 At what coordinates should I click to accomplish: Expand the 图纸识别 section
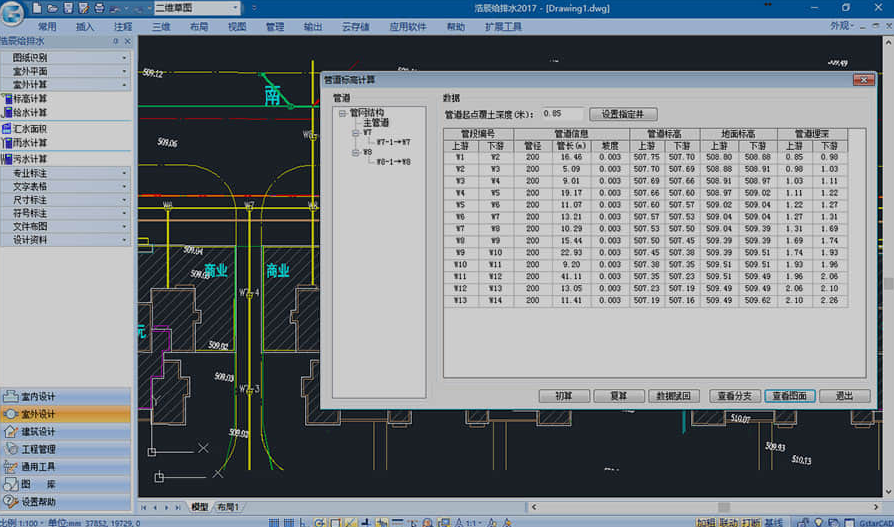point(66,58)
